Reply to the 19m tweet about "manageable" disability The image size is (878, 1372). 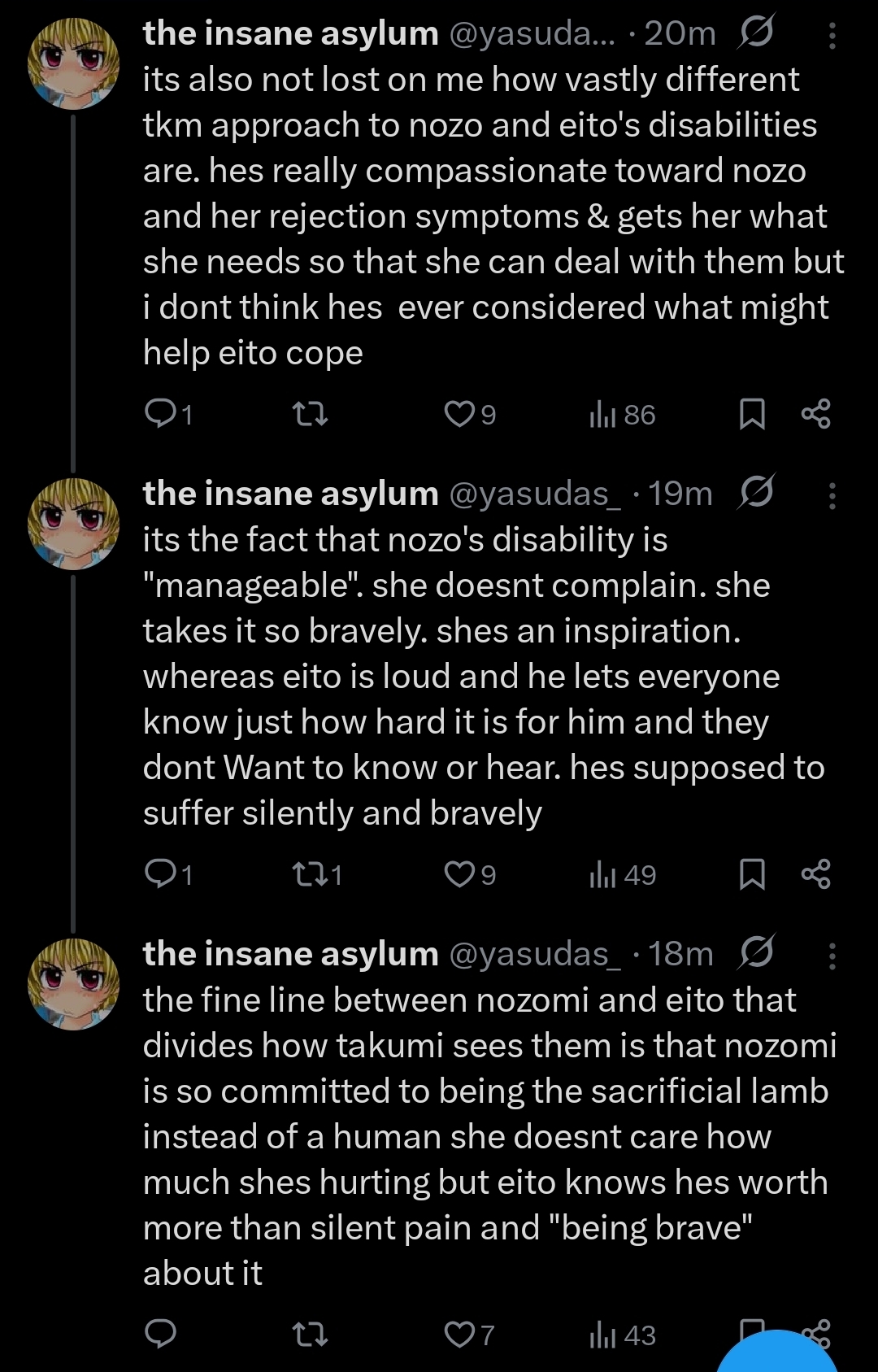tap(160, 874)
